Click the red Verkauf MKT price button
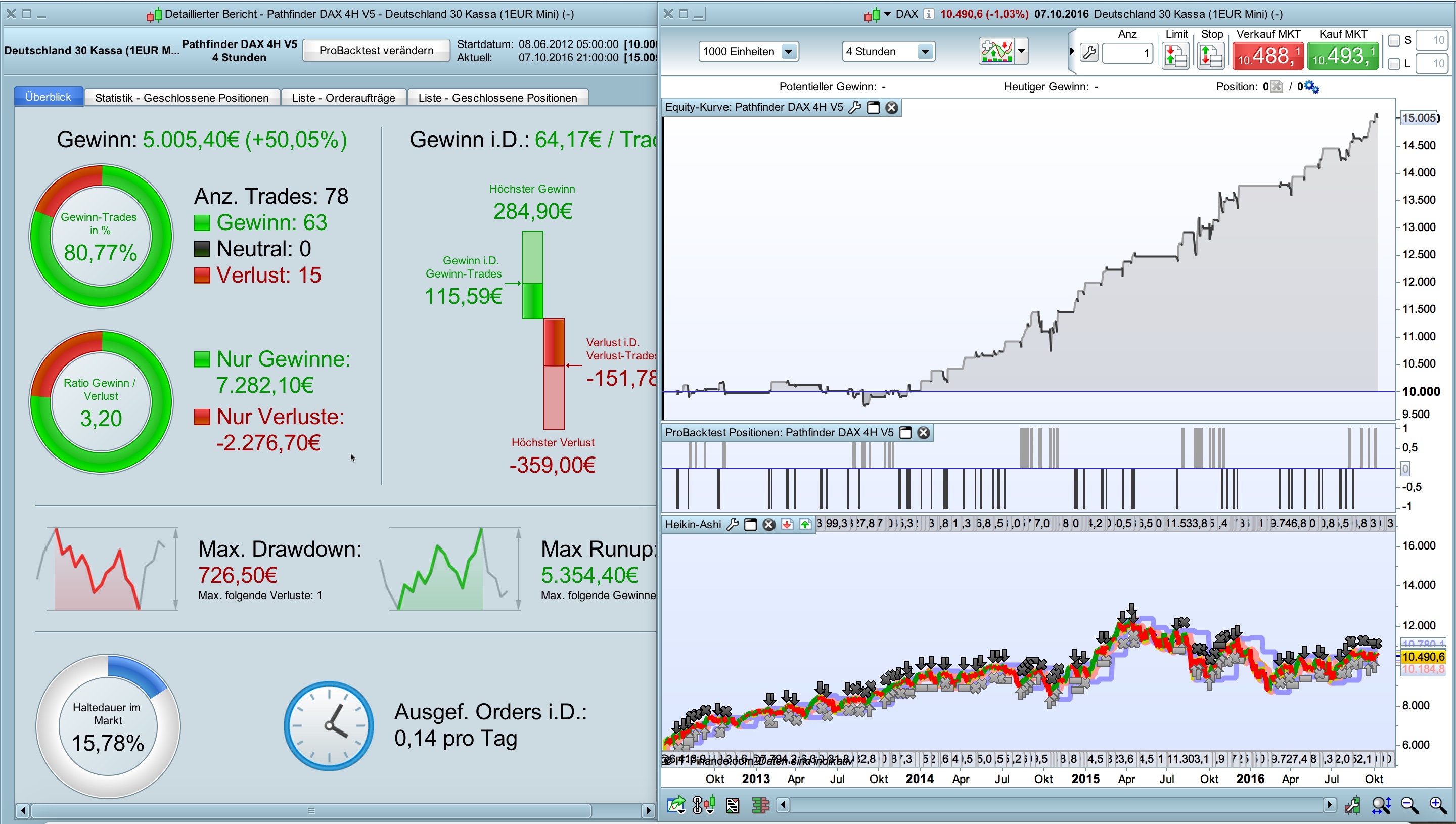The height and width of the screenshot is (824, 1456). pos(1267,56)
